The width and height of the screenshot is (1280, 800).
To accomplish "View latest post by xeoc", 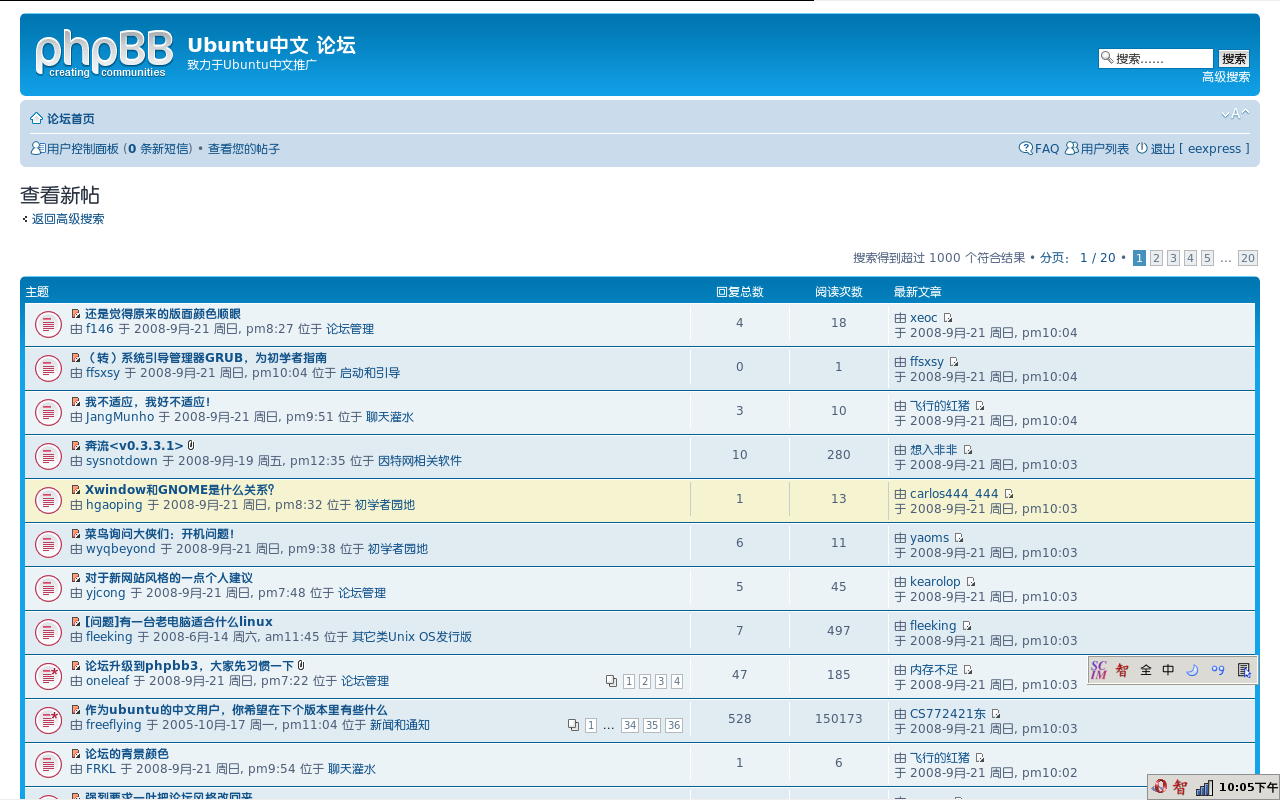I will coord(948,318).
